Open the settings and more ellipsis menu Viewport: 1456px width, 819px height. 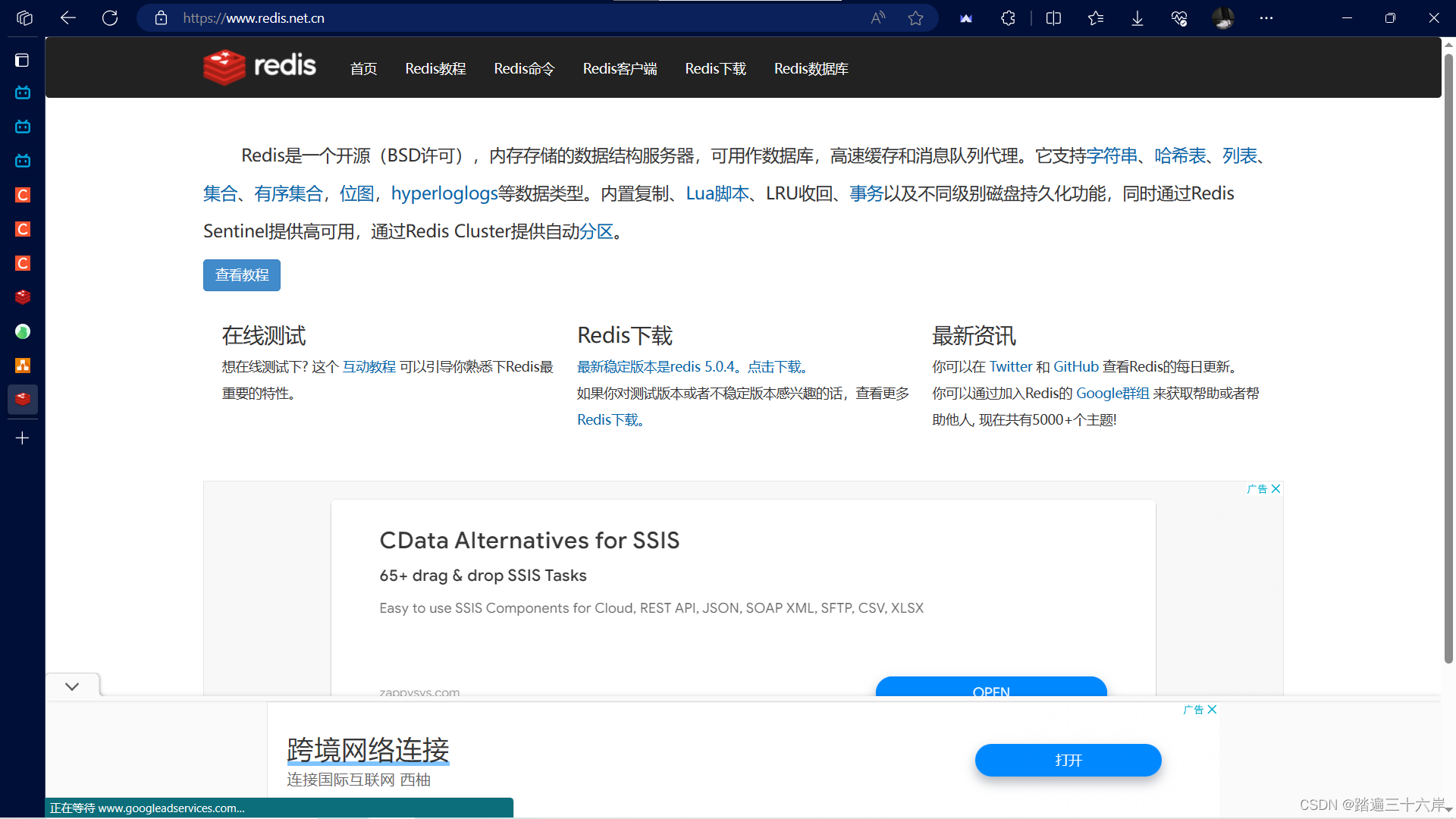coord(1266,18)
